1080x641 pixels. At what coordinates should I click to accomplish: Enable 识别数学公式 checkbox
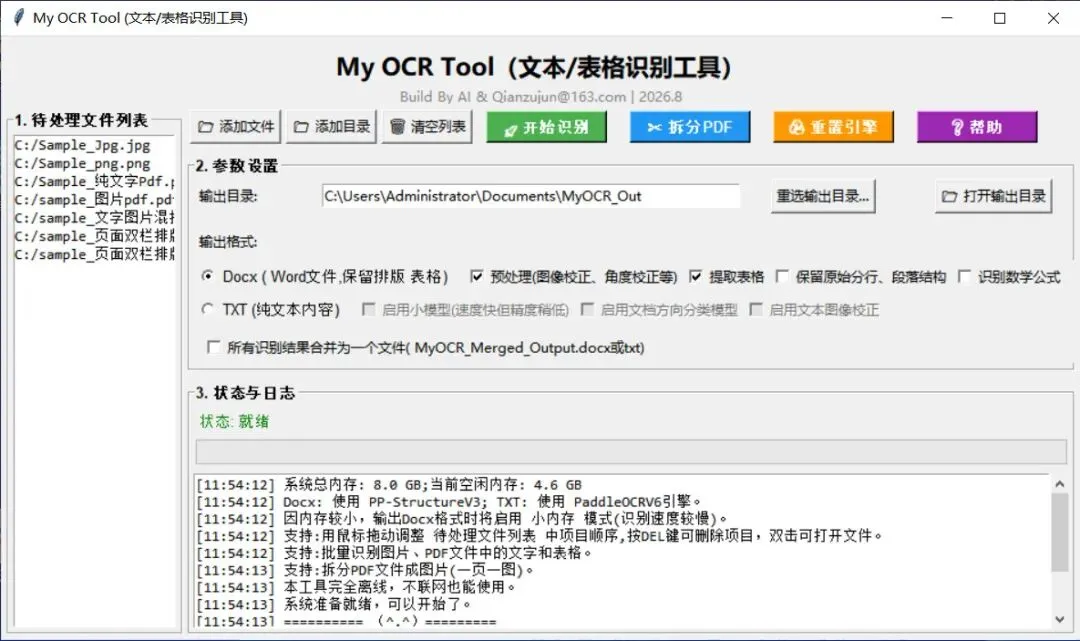(964, 276)
